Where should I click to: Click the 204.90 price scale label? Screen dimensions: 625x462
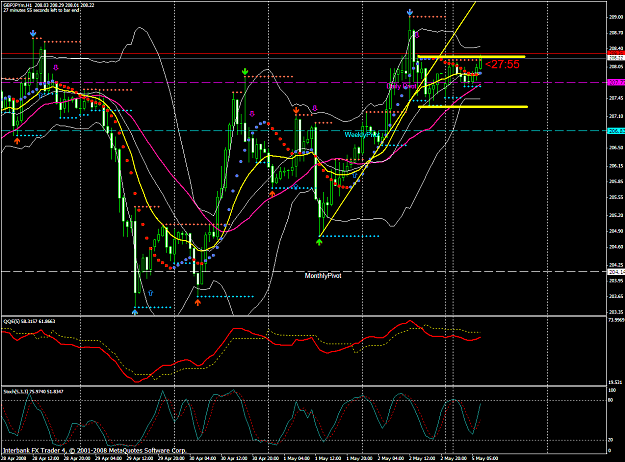(616, 231)
